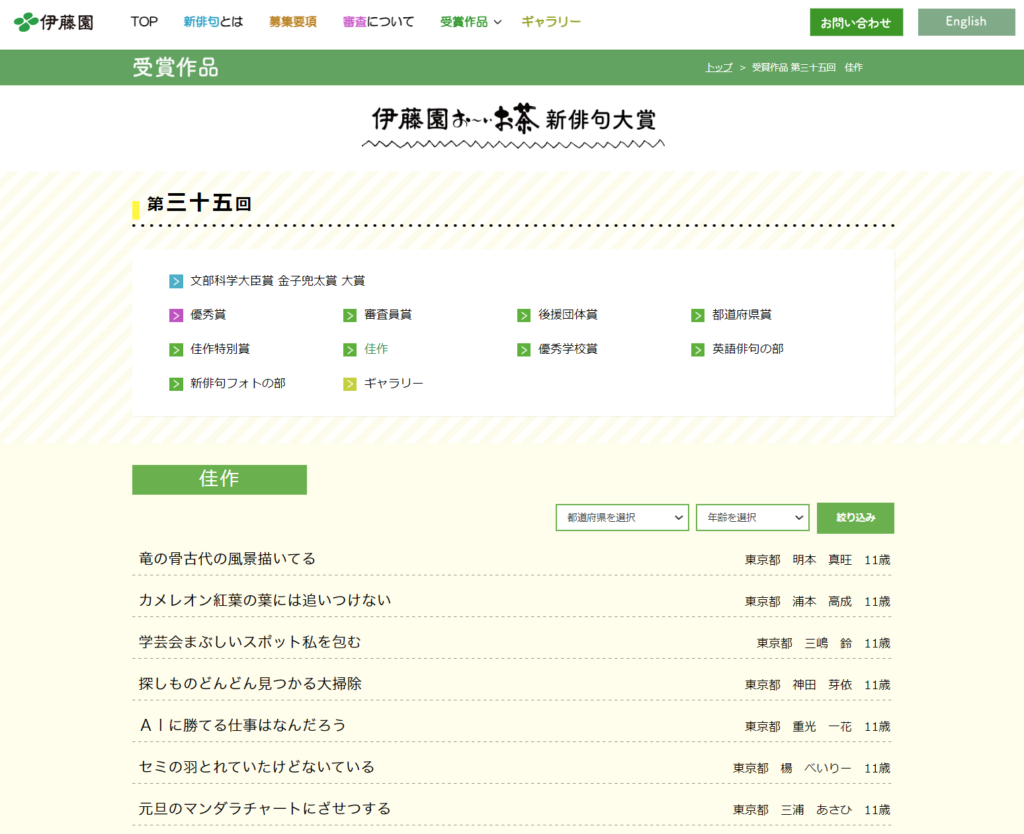
Task: Click the トップ breadcrumb link
Action: pos(718,67)
